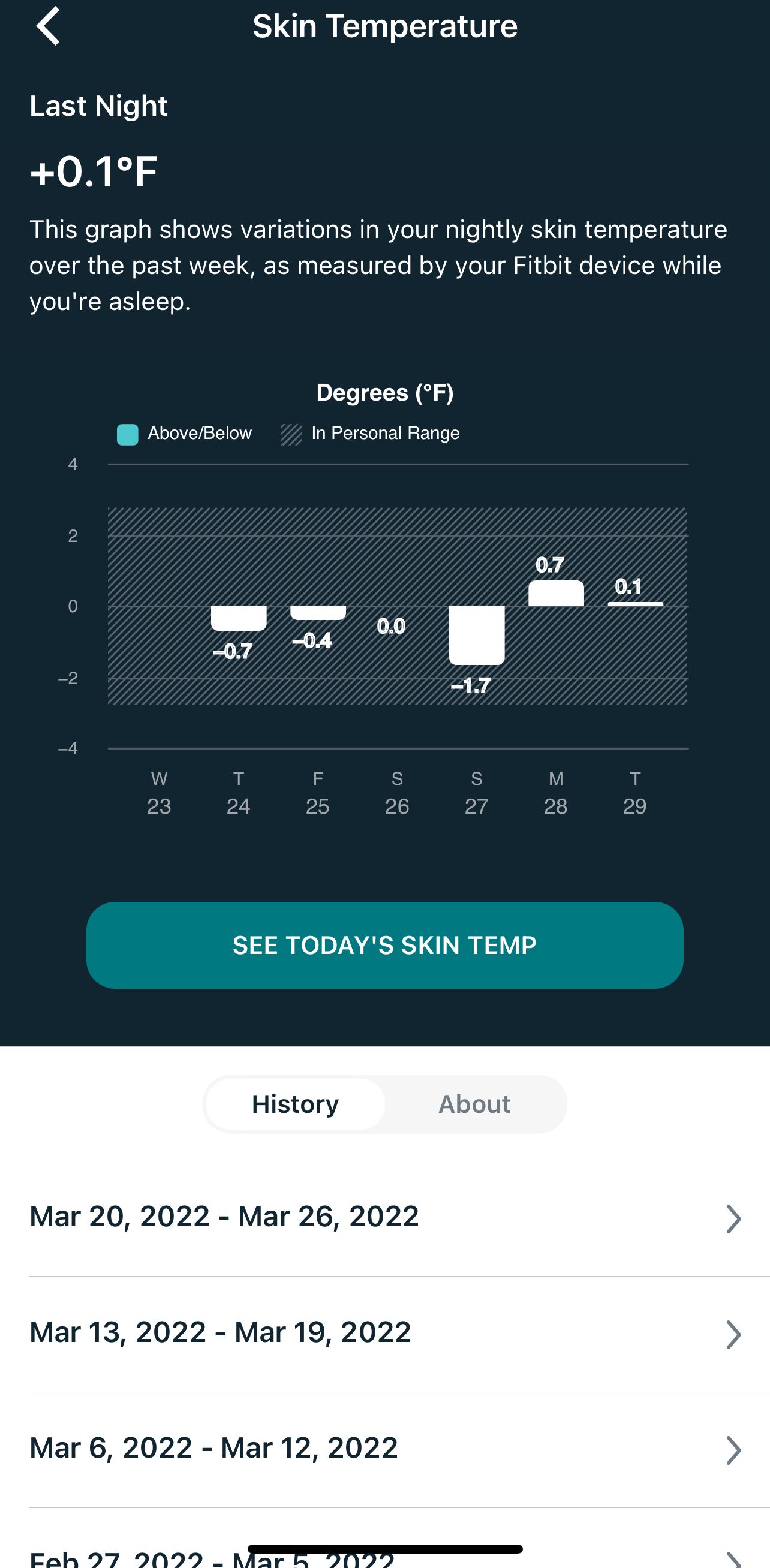Tap the -1.7 bar for Sunday 27
Screen dimensions: 770x1568
477,635
